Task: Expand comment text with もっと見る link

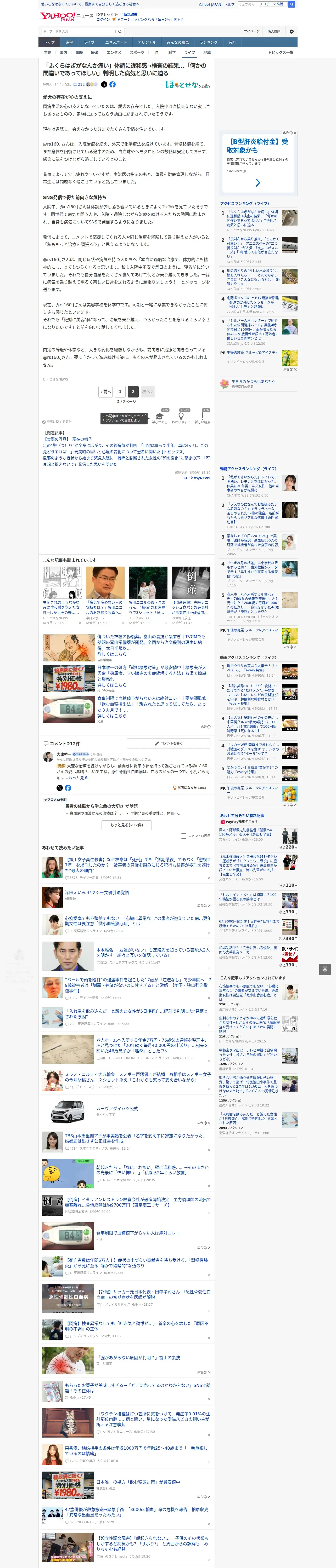Action: pyautogui.click(x=77, y=777)
